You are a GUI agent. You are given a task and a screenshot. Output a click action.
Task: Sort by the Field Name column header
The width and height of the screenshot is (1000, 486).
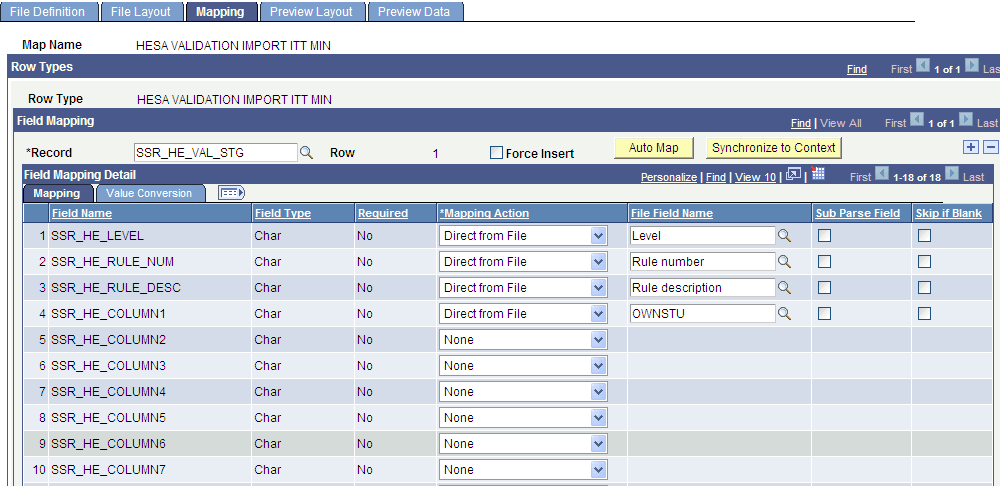click(82, 213)
